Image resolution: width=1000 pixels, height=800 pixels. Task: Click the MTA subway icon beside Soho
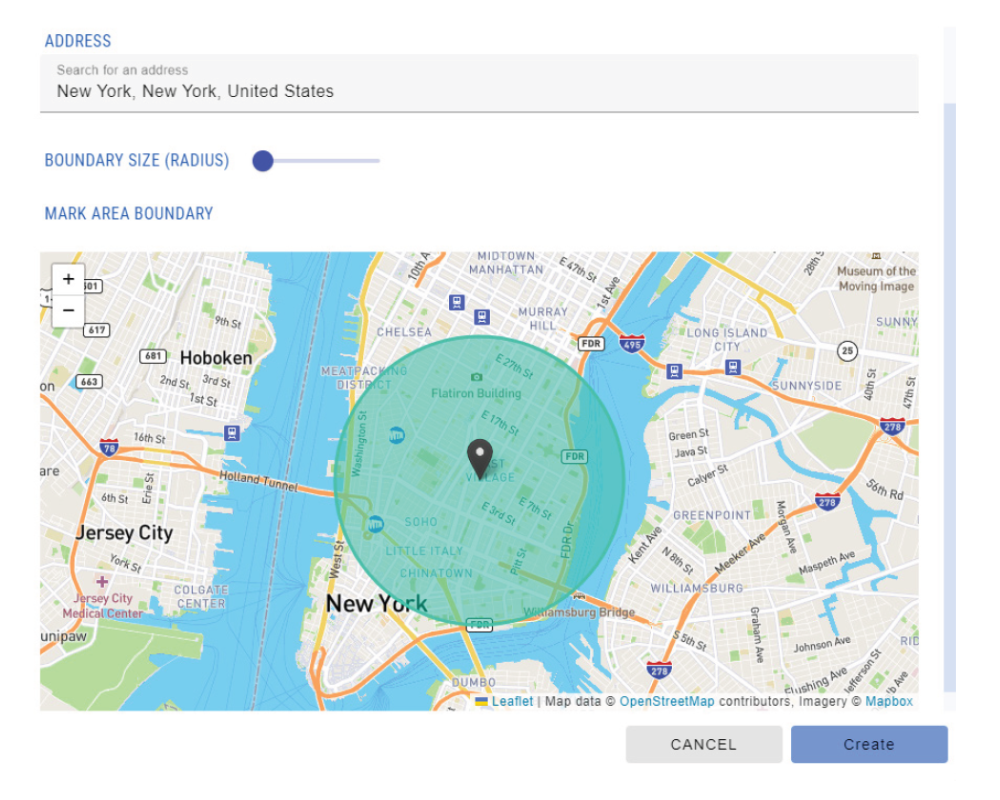coord(375,523)
